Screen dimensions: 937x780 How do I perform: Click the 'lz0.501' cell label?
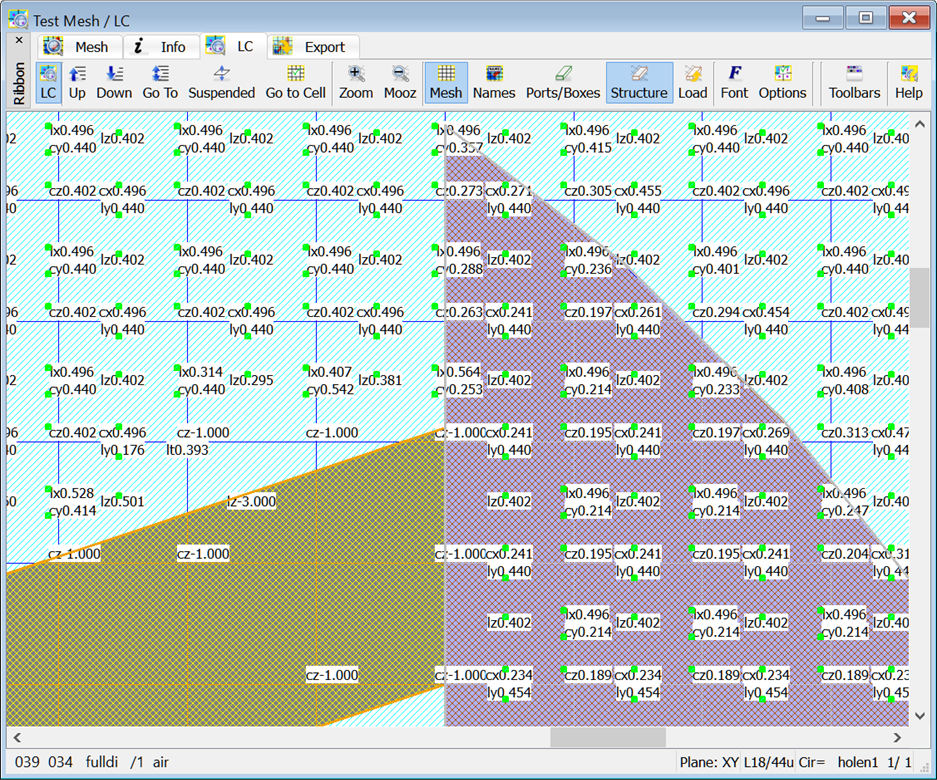(x=123, y=501)
